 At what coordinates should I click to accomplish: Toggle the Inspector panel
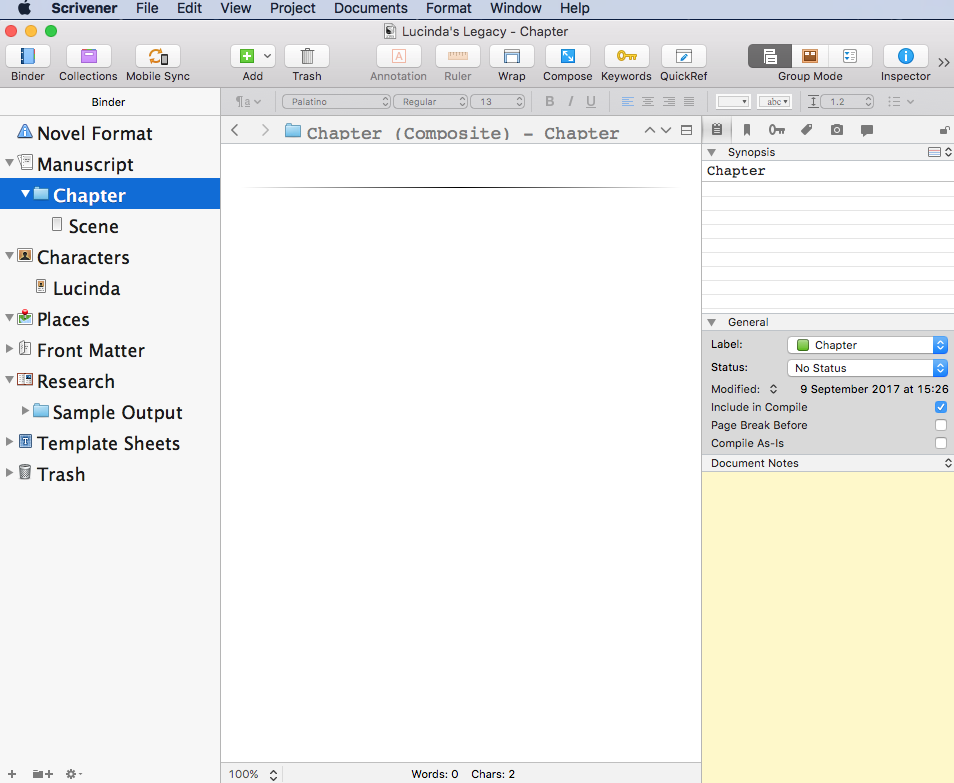point(905,57)
